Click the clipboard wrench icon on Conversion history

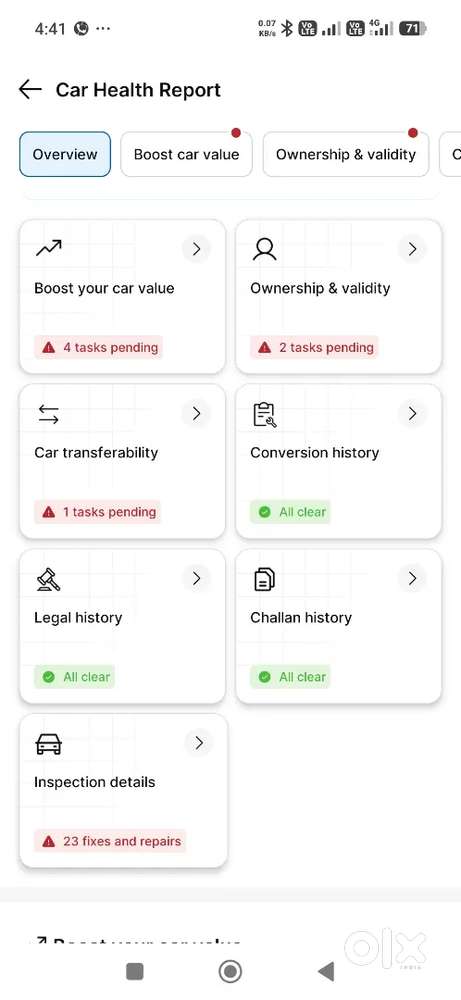(x=265, y=415)
